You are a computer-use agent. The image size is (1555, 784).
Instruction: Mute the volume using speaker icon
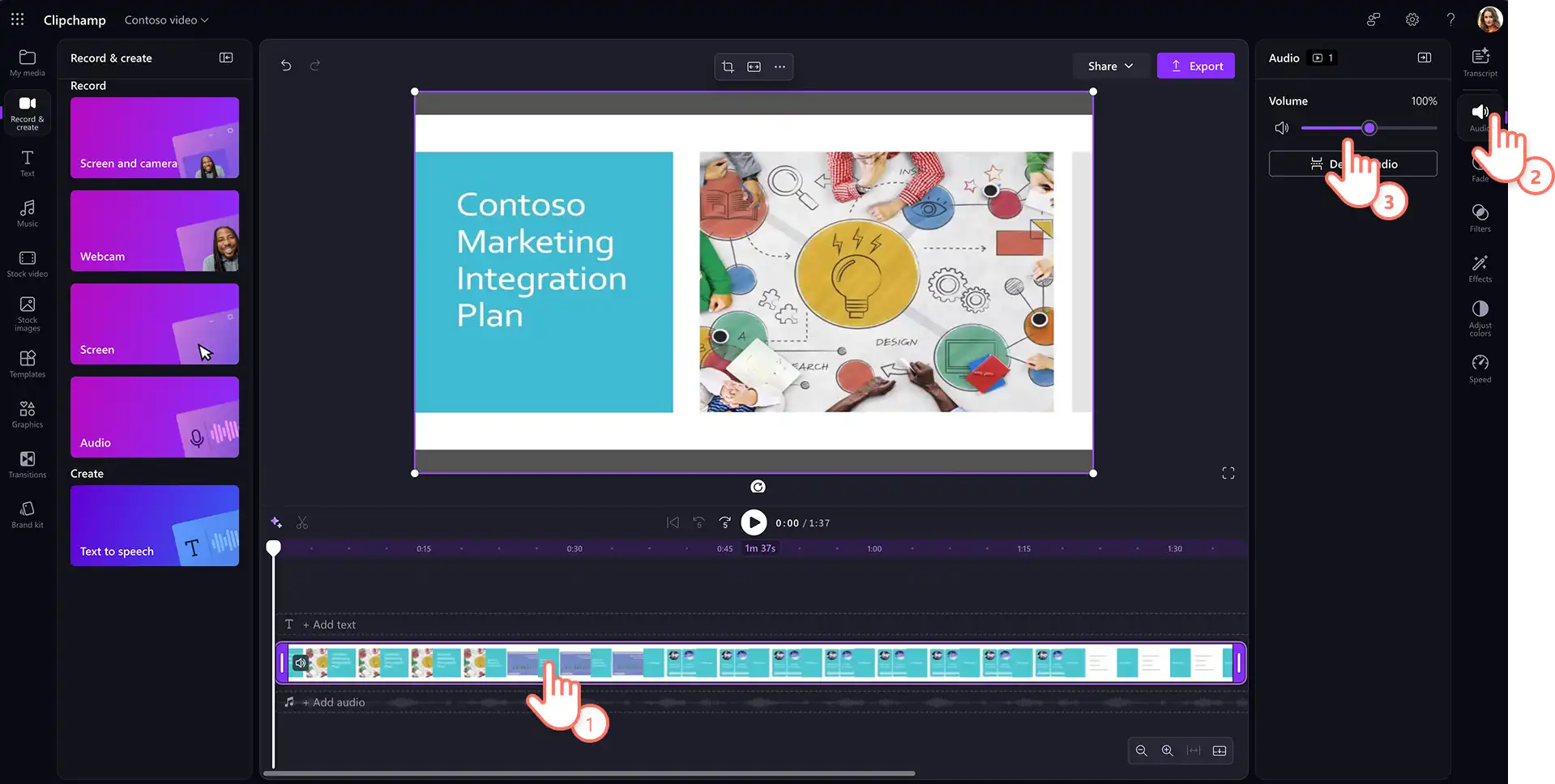click(1281, 128)
